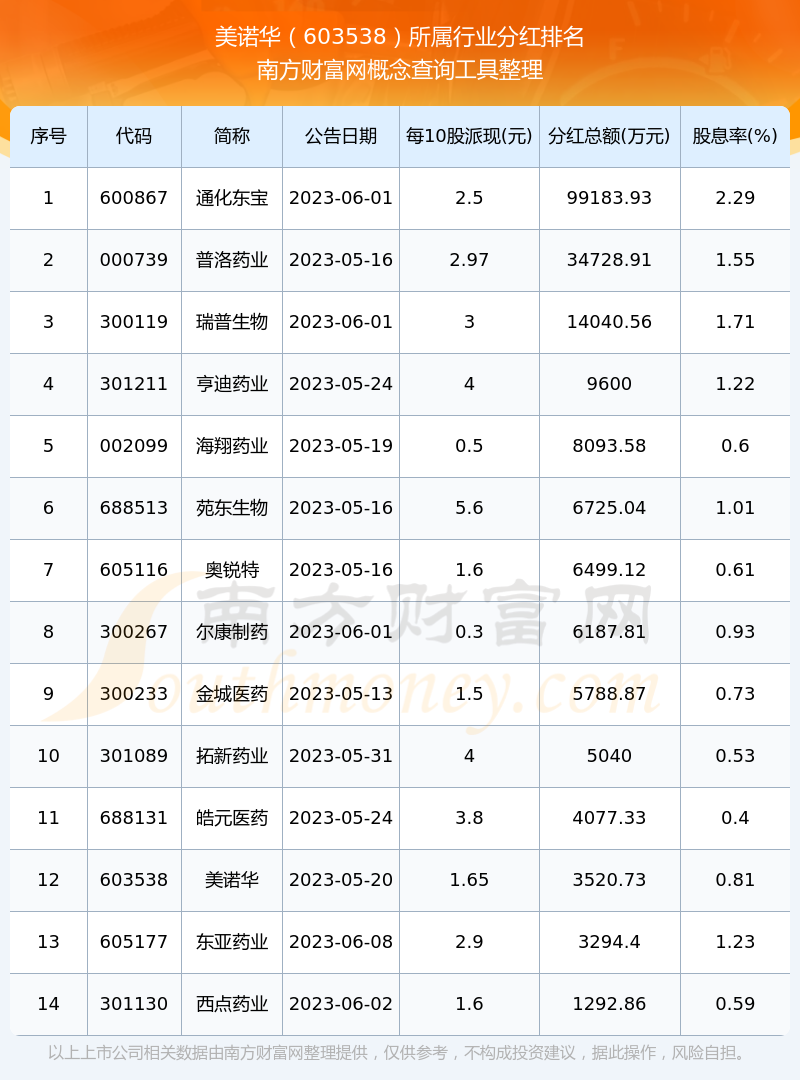The image size is (800, 1080).
Task: Click dividend total 5040
Action: coord(609,756)
